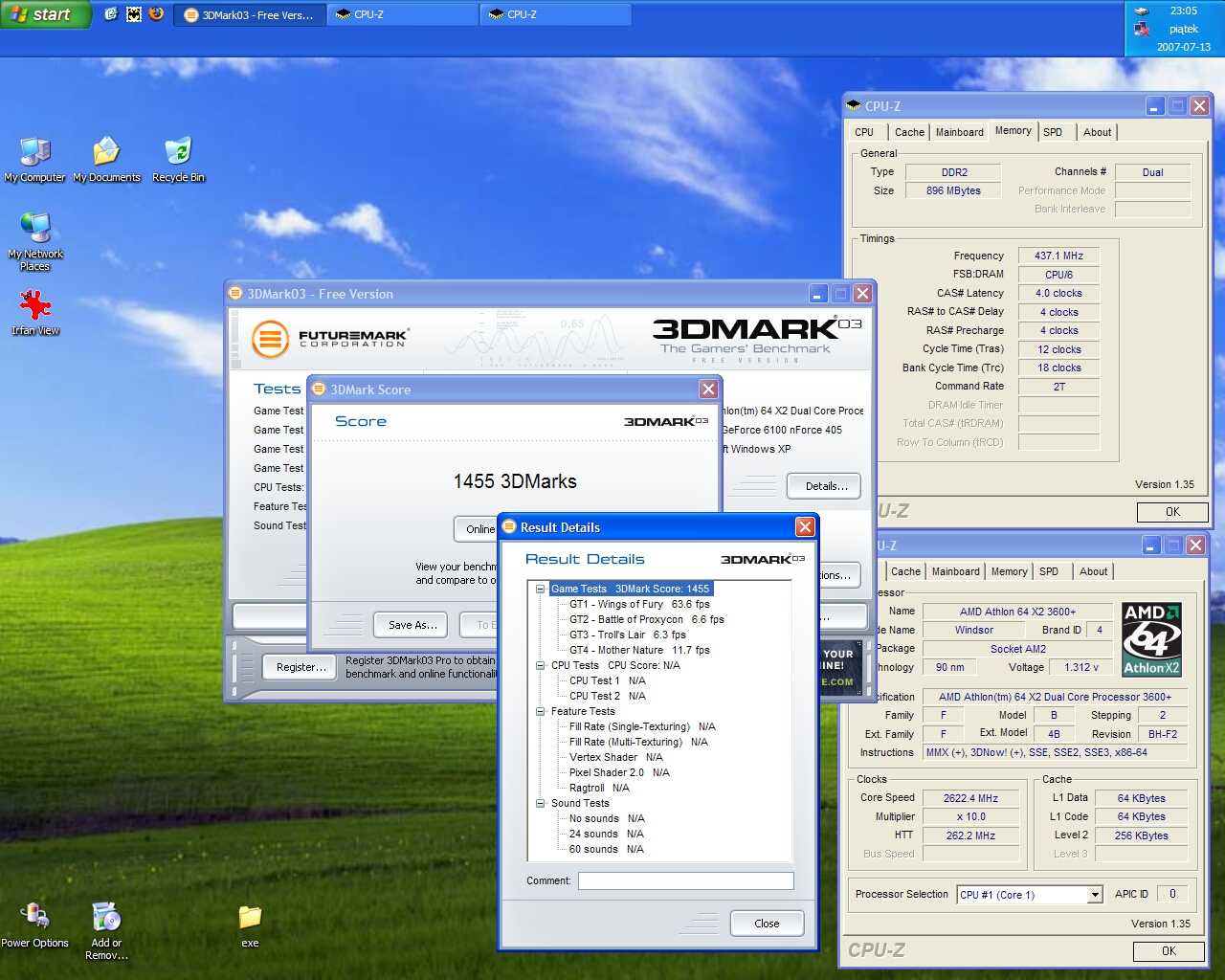The height and width of the screenshot is (980, 1225).
Task: Click OK in the lower CPU-Z window
Action: [x=1169, y=951]
